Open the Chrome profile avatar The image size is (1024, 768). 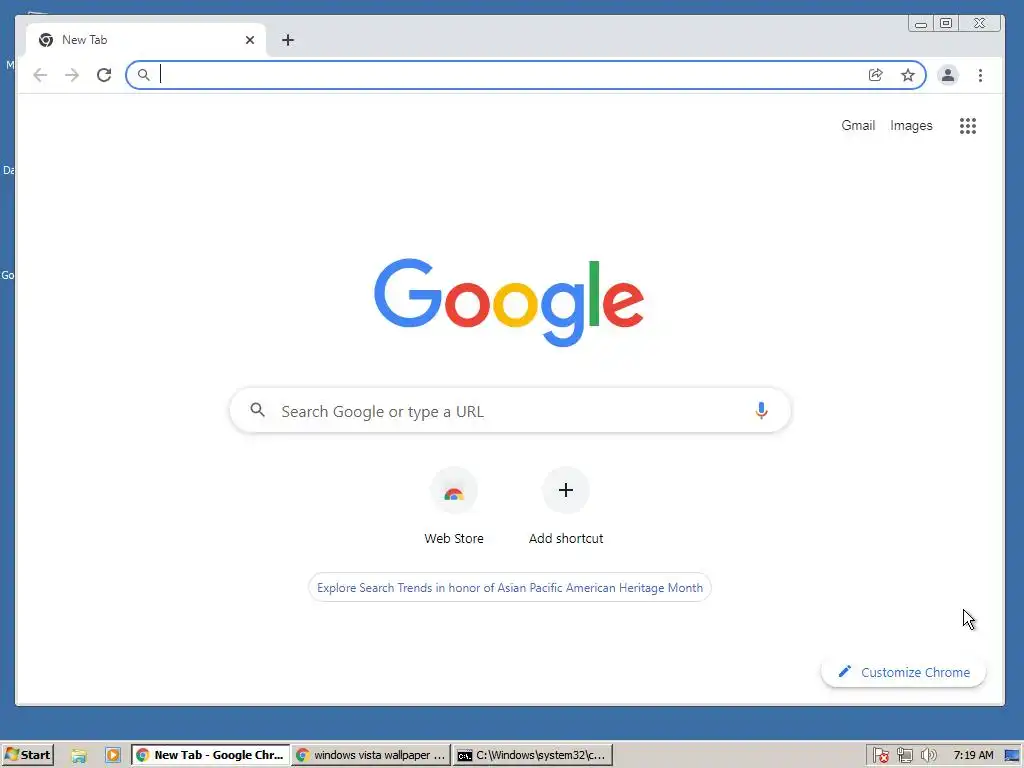(x=948, y=75)
